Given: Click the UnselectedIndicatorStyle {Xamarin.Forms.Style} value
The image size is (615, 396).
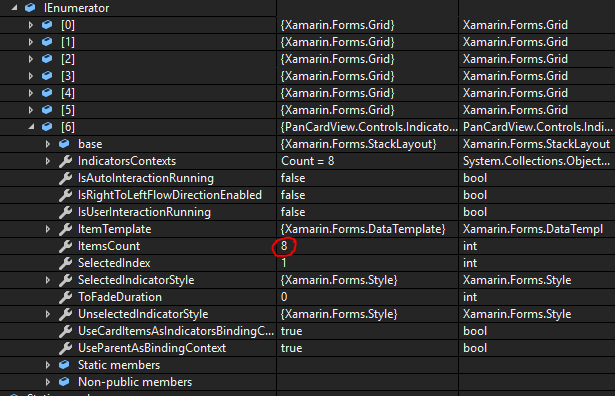Looking at the screenshot, I should [339, 314].
